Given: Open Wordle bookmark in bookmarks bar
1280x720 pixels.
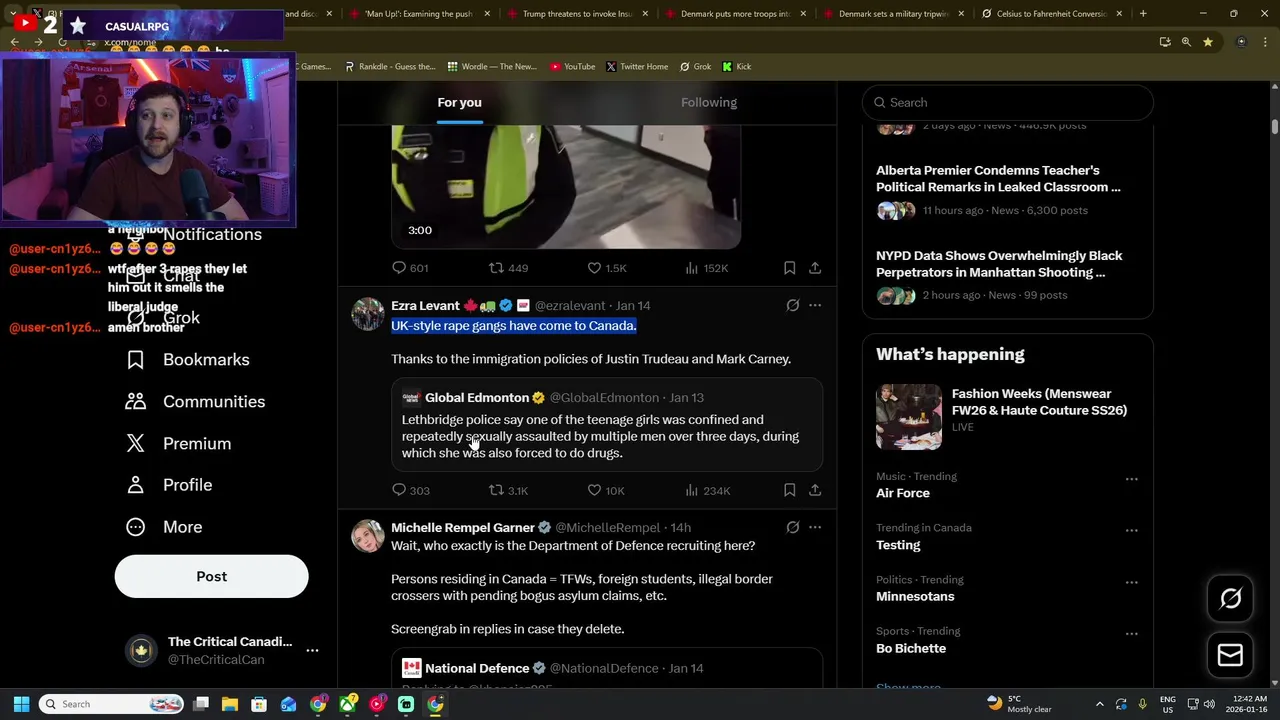Looking at the screenshot, I should (492, 67).
